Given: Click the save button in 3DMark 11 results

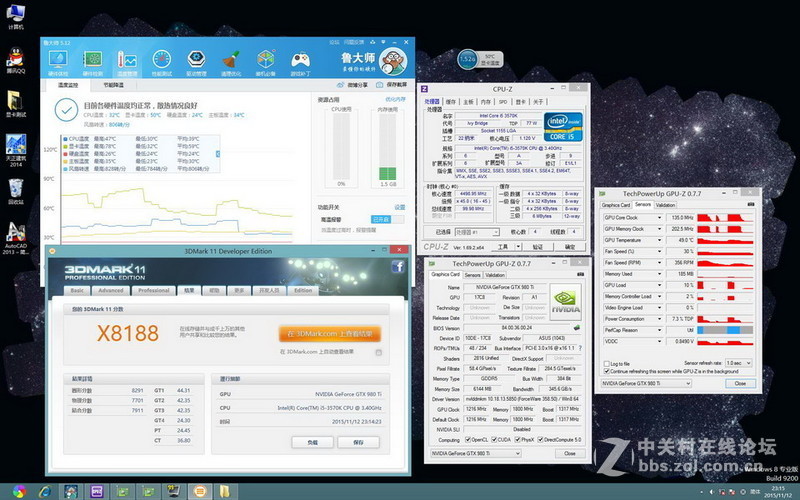Looking at the screenshot, I should pyautogui.click(x=358, y=442).
